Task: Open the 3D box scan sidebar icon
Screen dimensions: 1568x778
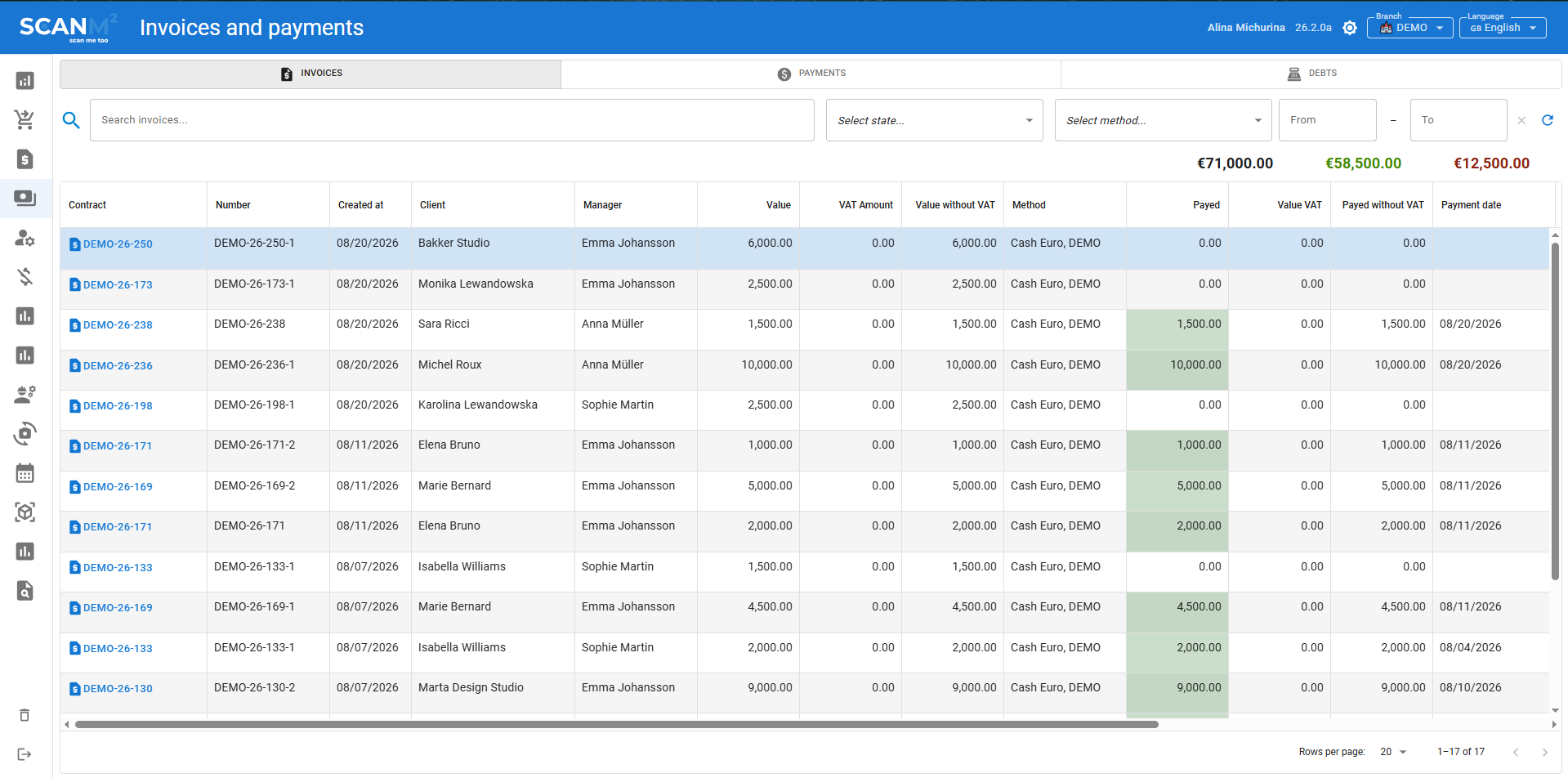Action: click(x=25, y=512)
